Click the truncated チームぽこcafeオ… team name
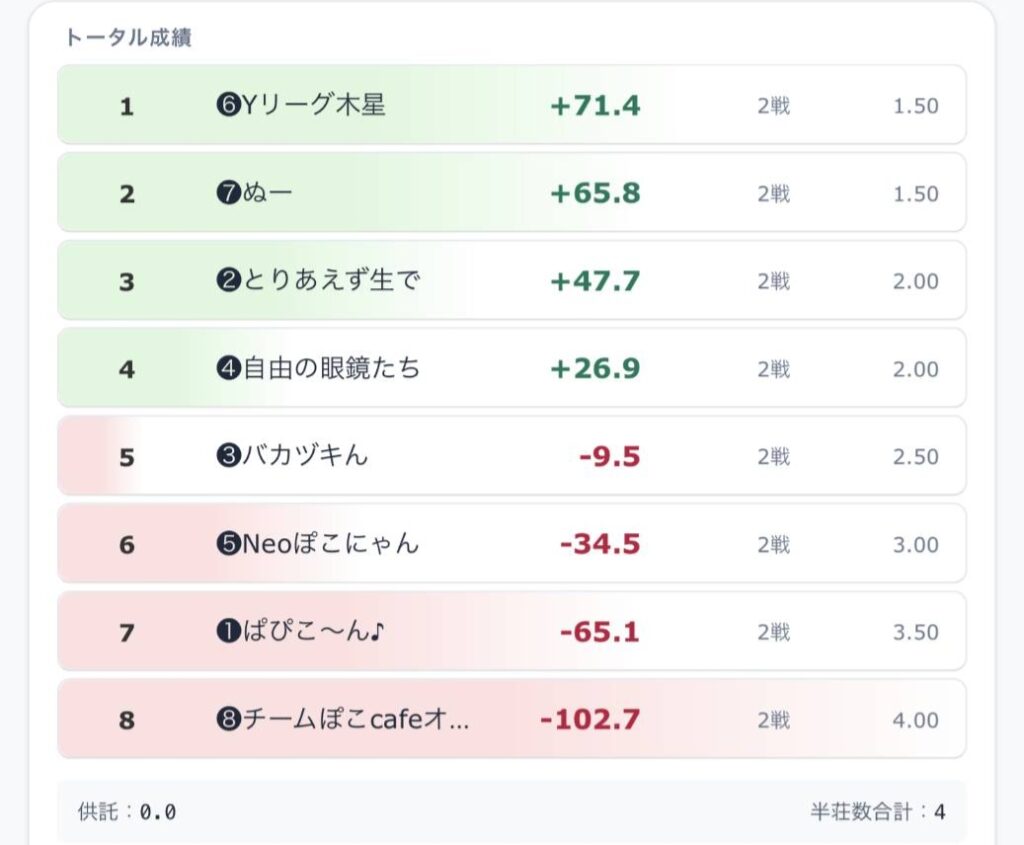The height and width of the screenshot is (845, 1024). point(355,720)
